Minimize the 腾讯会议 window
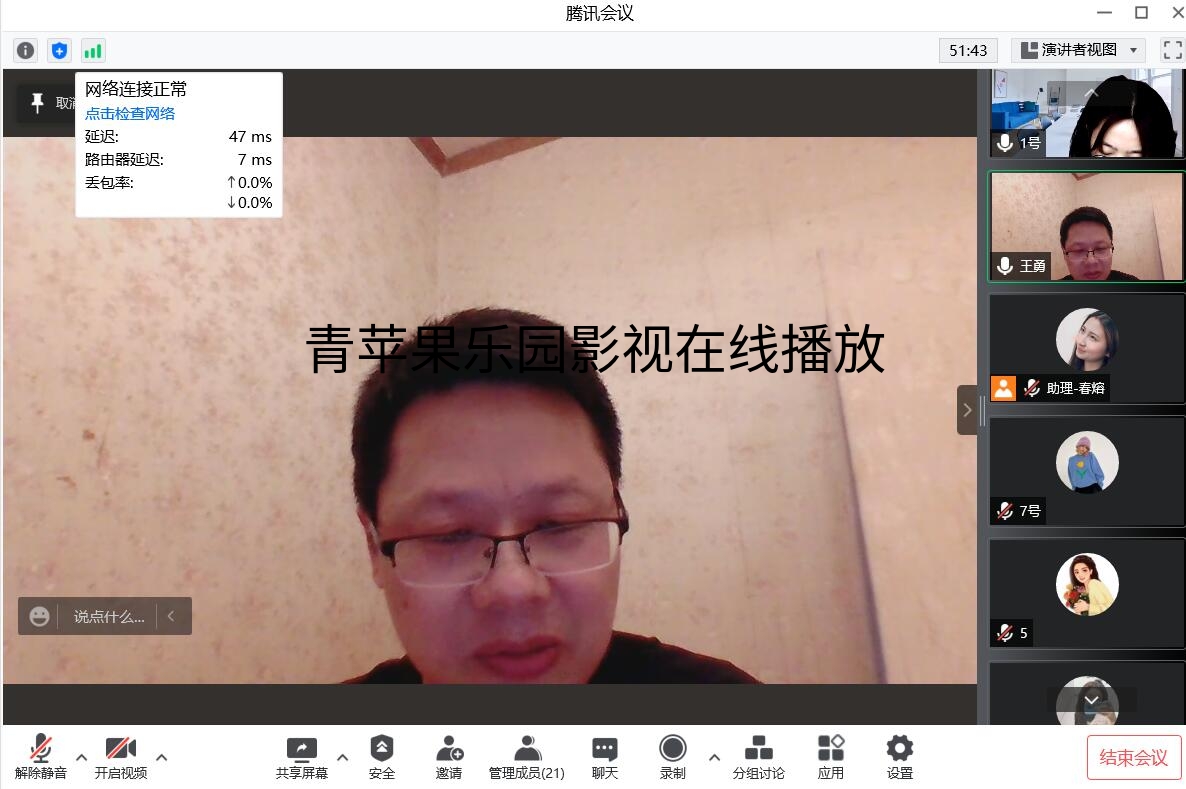This screenshot has width=1186, height=789. tap(1104, 13)
